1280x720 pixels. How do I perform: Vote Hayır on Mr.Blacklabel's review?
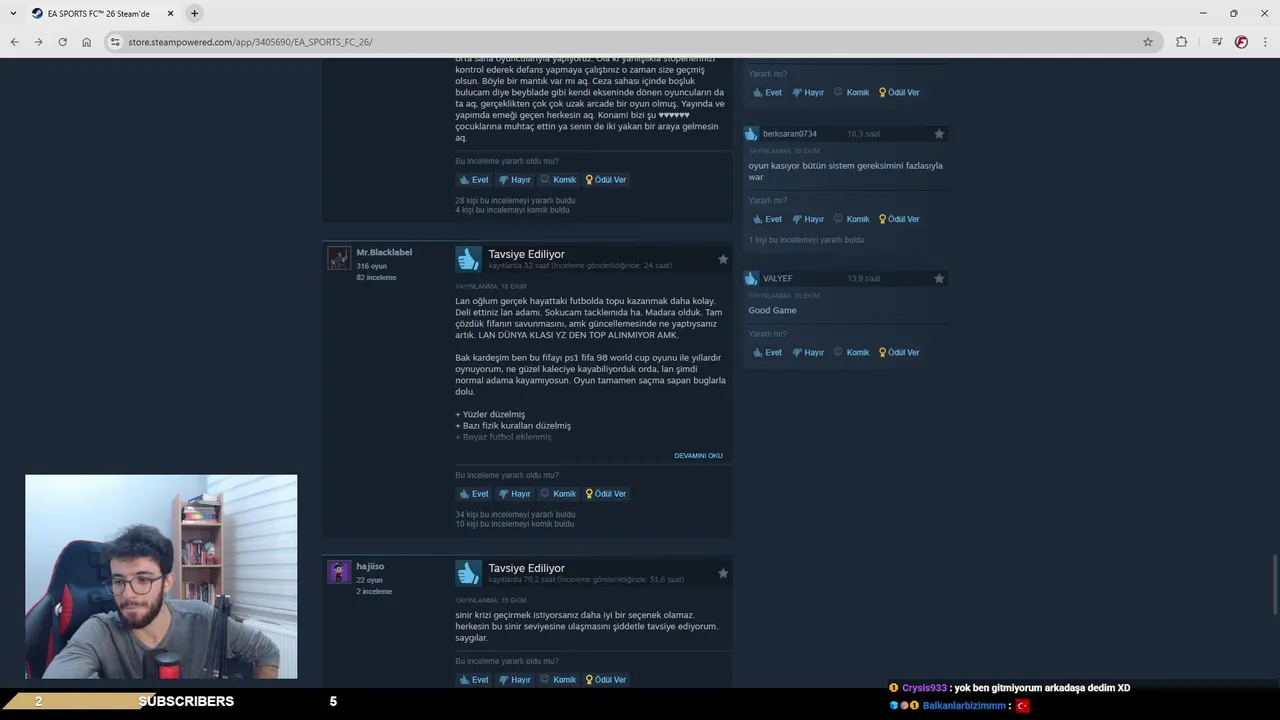515,494
